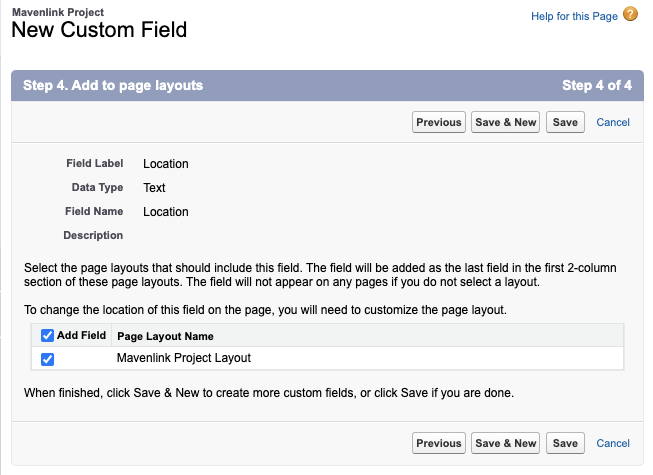Viewport: 653px width, 475px height.
Task: Click the Mavenlink Project Layout row text
Action: coord(184,358)
